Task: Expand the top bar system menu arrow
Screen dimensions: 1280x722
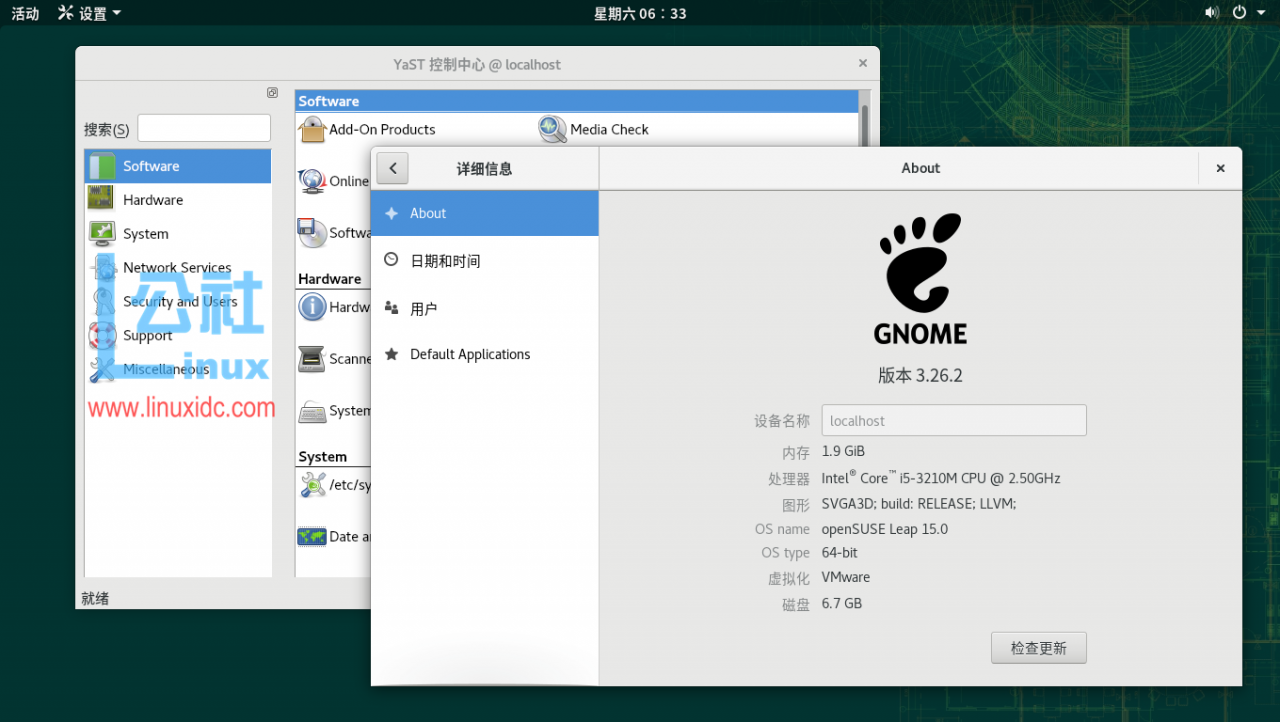Action: tap(1261, 13)
